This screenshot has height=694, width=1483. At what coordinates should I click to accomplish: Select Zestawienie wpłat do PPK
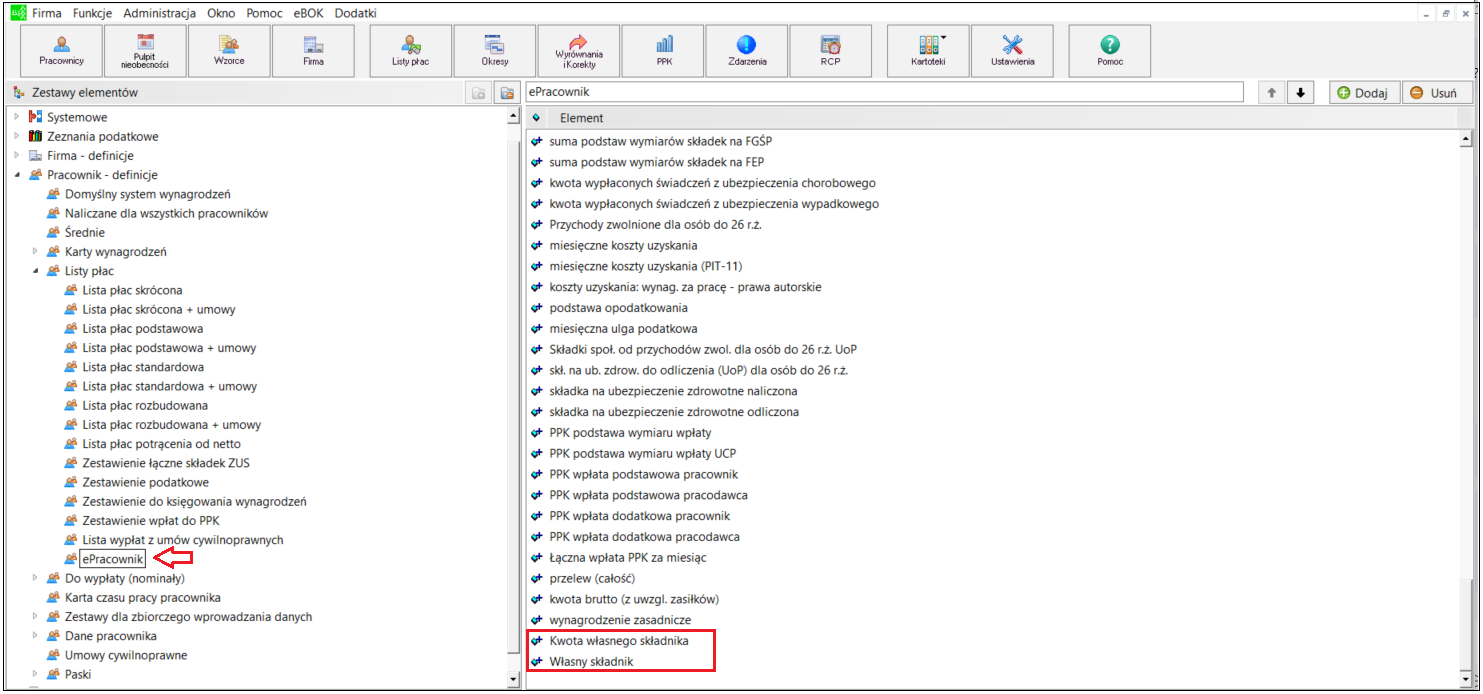pyautogui.click(x=150, y=521)
